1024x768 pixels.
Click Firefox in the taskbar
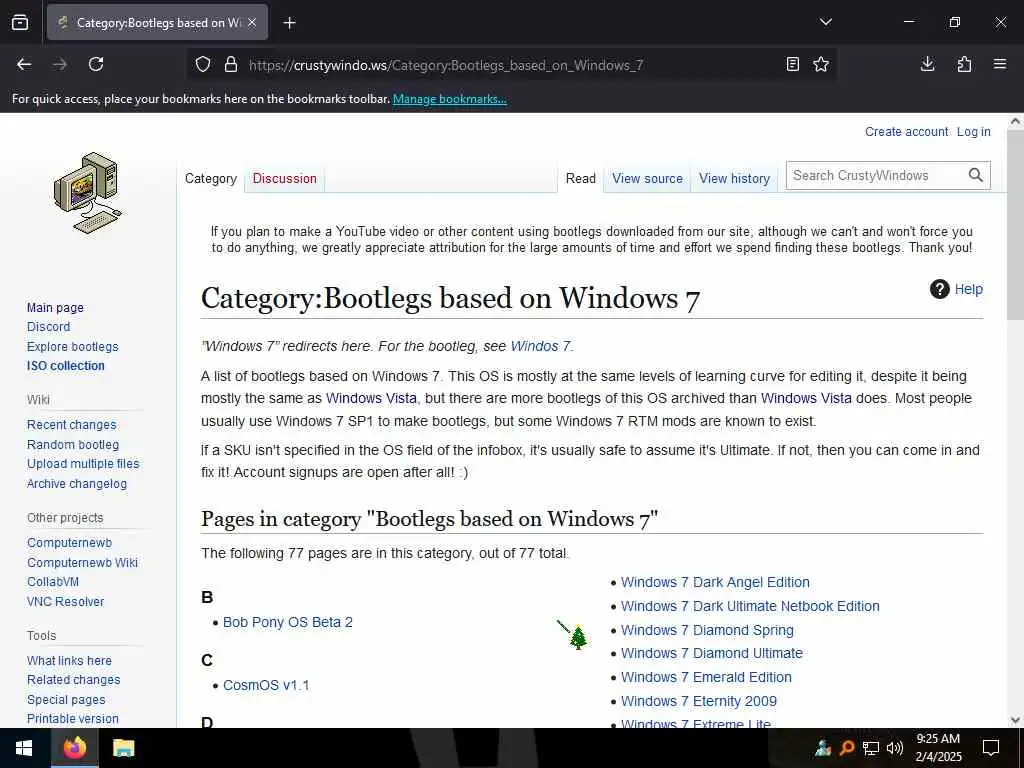[x=74, y=748]
